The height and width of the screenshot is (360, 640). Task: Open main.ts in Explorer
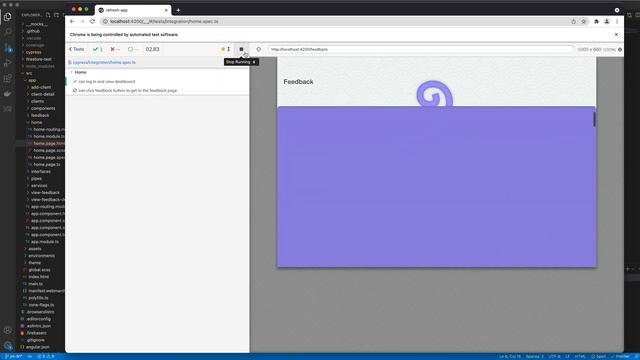pos(36,284)
